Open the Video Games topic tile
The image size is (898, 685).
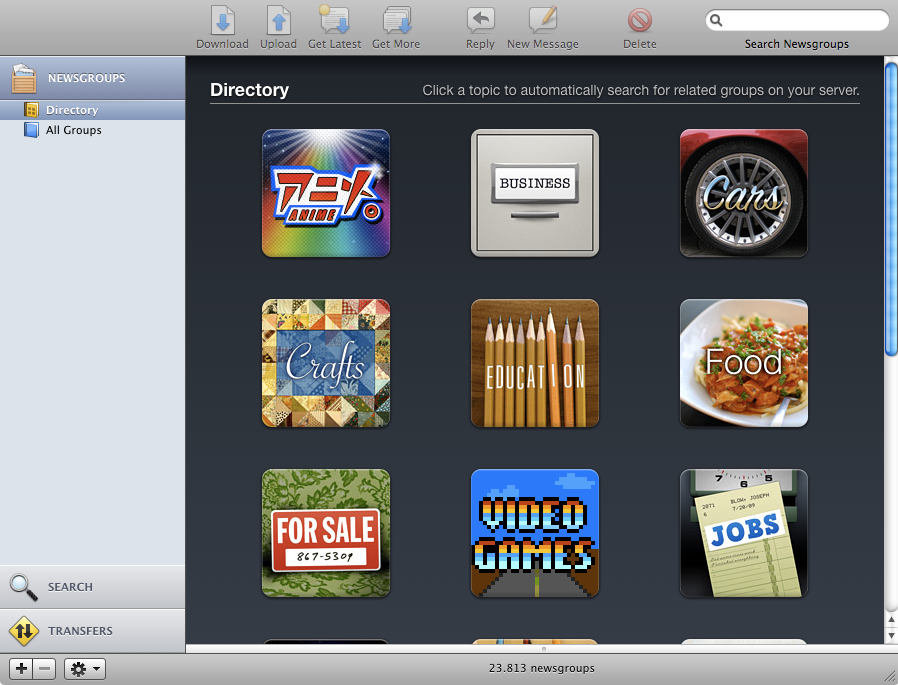[535, 533]
